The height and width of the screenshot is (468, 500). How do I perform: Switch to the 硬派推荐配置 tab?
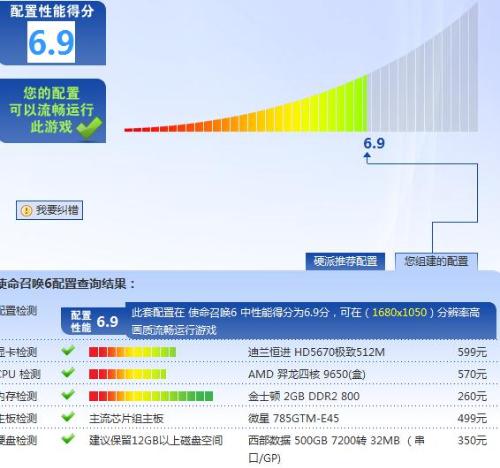coord(345,261)
